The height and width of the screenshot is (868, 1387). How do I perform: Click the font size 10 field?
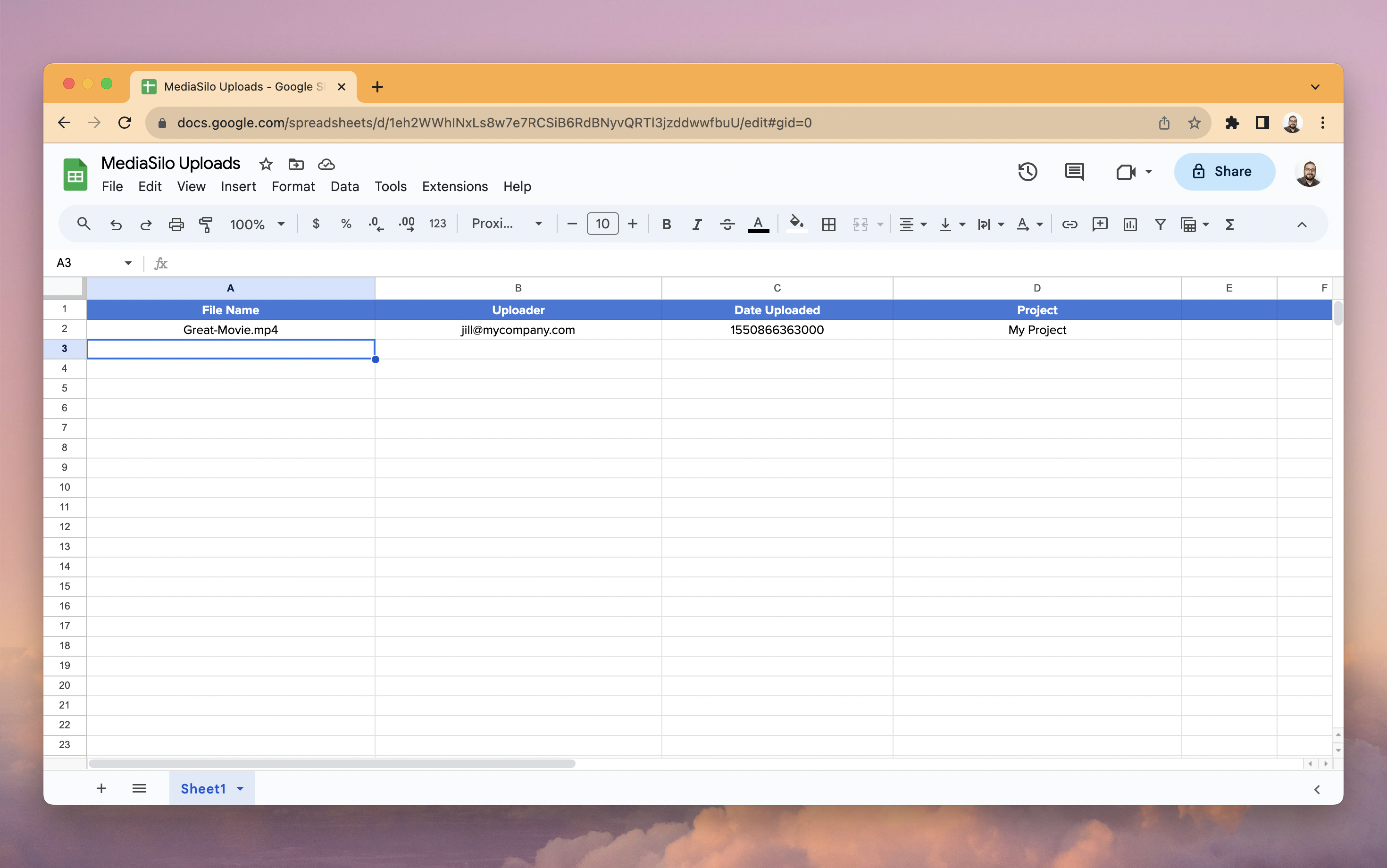pyautogui.click(x=602, y=224)
